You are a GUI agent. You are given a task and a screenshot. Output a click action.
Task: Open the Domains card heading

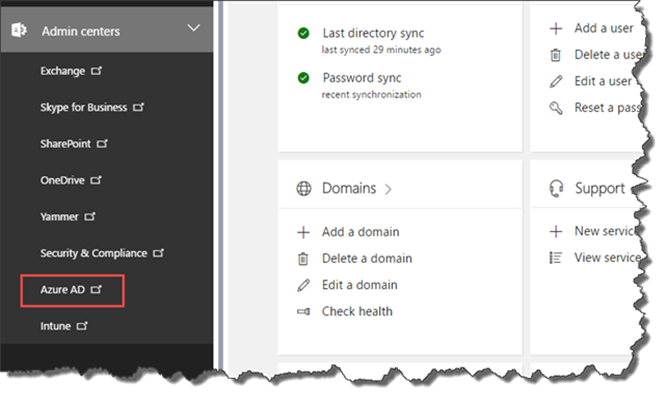click(x=349, y=188)
